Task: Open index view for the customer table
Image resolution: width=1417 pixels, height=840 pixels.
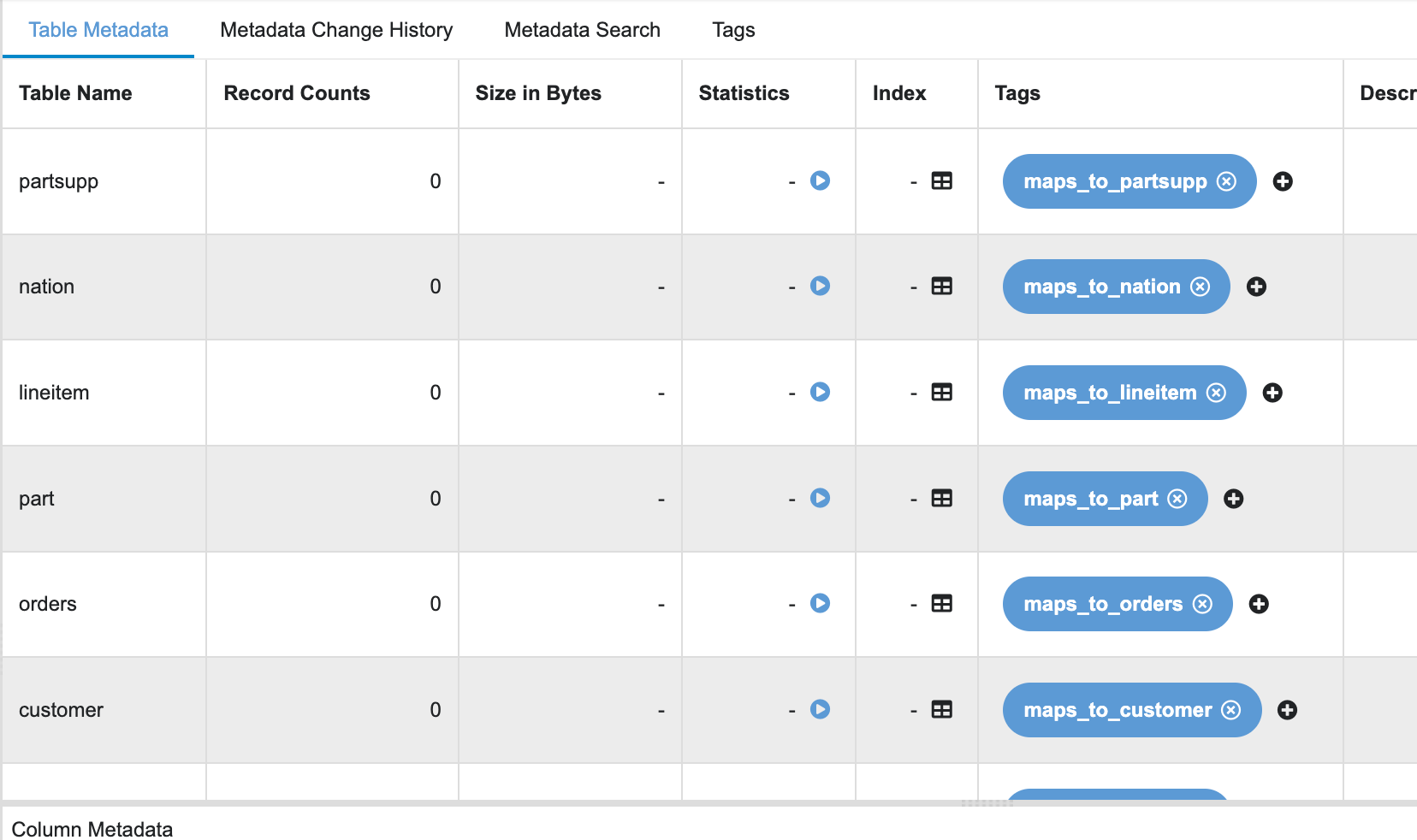Action: [941, 710]
